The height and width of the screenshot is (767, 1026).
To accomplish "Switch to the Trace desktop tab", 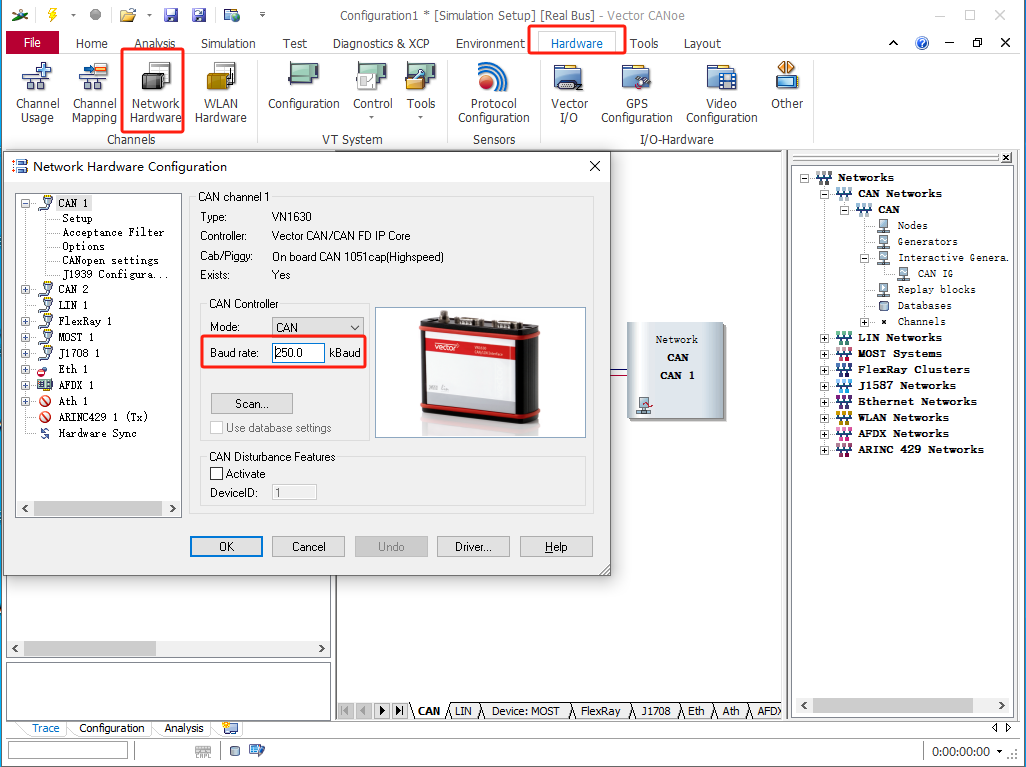I will point(45,728).
